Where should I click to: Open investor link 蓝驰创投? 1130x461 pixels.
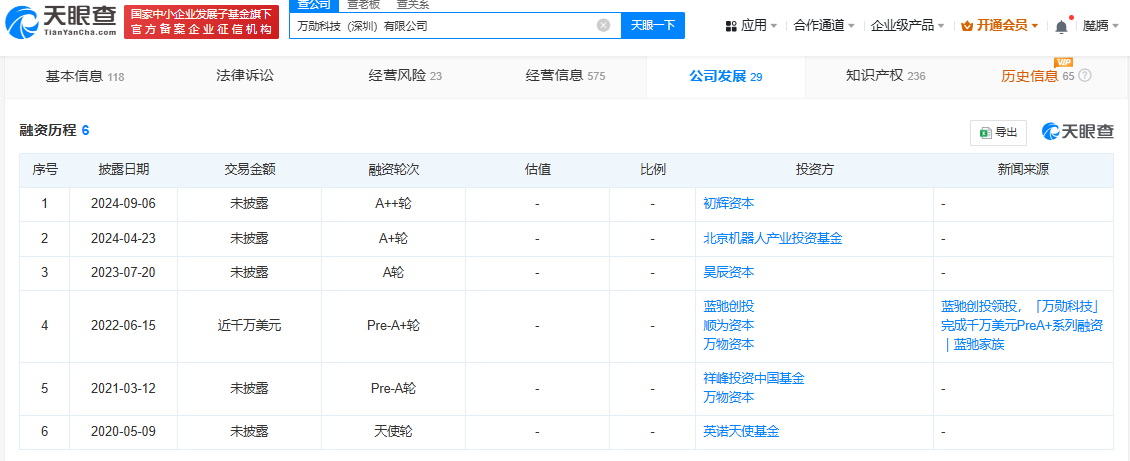click(729, 306)
